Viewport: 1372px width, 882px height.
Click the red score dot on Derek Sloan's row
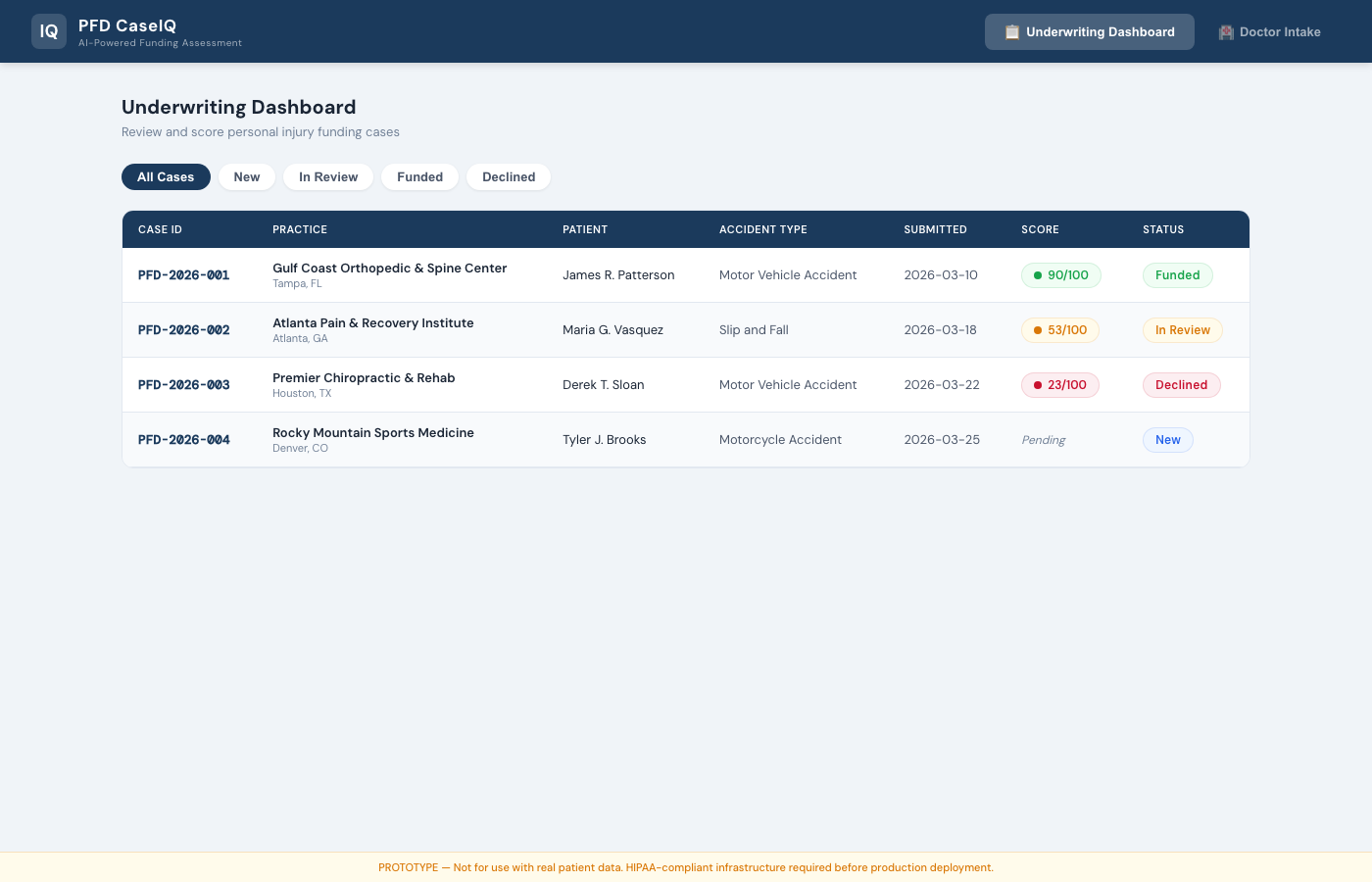click(1037, 385)
